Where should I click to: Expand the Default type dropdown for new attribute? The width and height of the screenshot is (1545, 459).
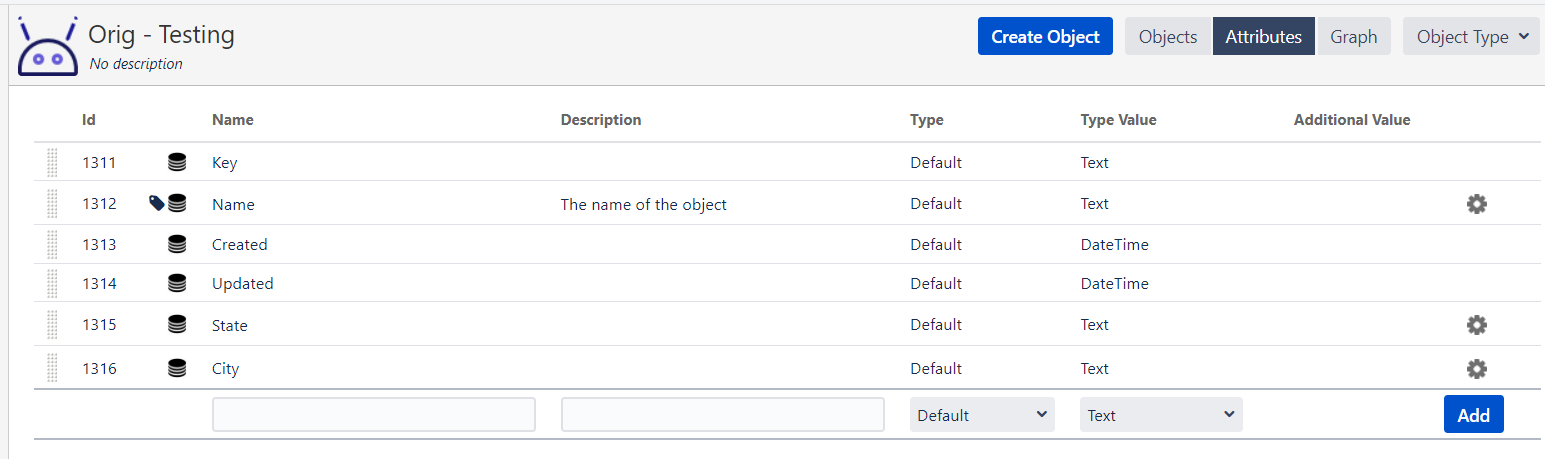(982, 414)
